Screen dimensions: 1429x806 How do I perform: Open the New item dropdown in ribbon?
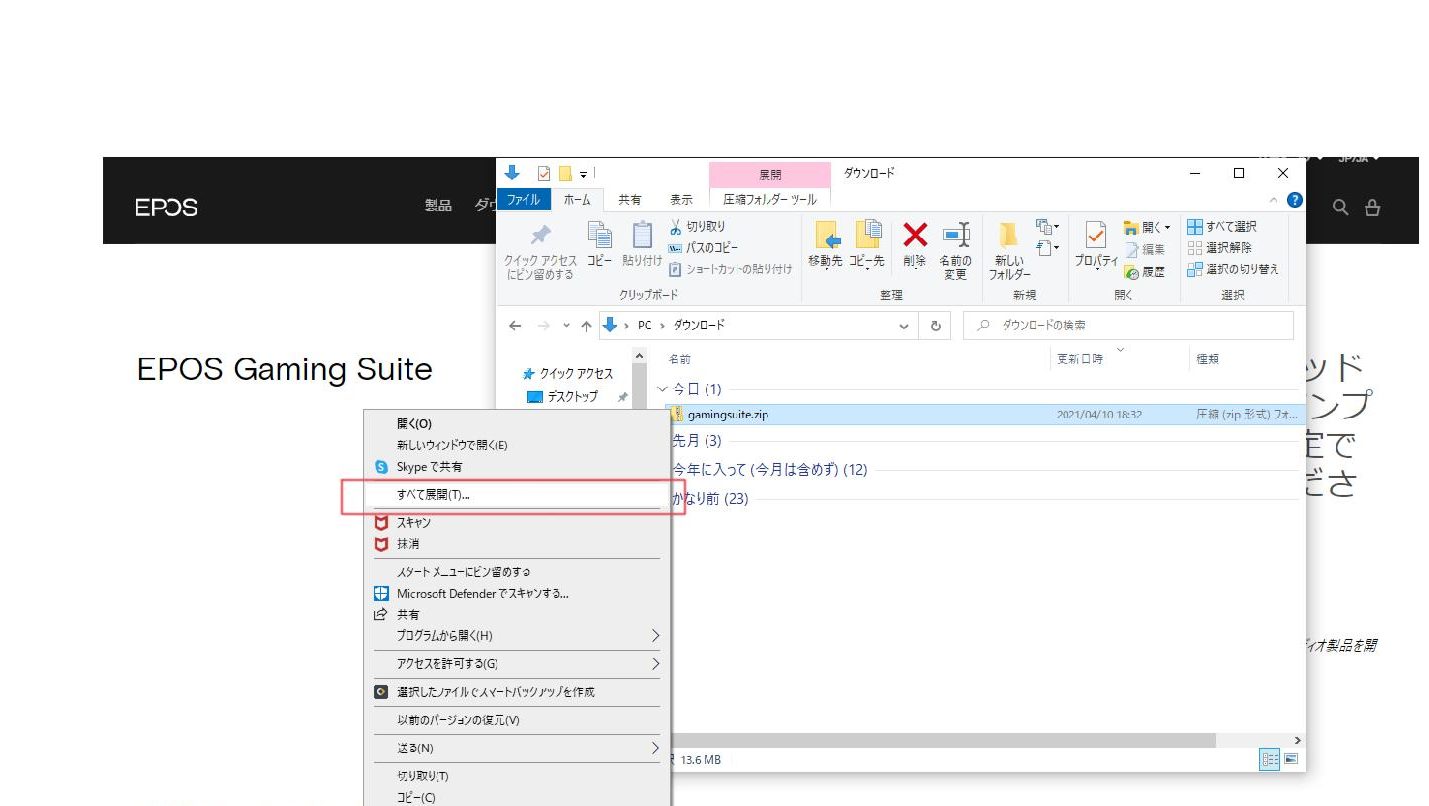coord(1047,227)
